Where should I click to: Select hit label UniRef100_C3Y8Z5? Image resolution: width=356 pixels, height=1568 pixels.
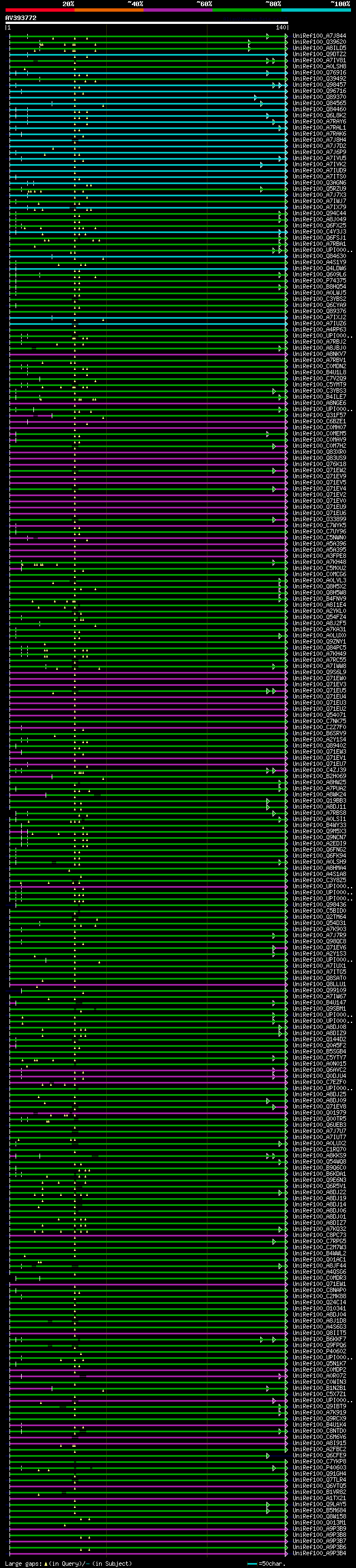pos(319,880)
